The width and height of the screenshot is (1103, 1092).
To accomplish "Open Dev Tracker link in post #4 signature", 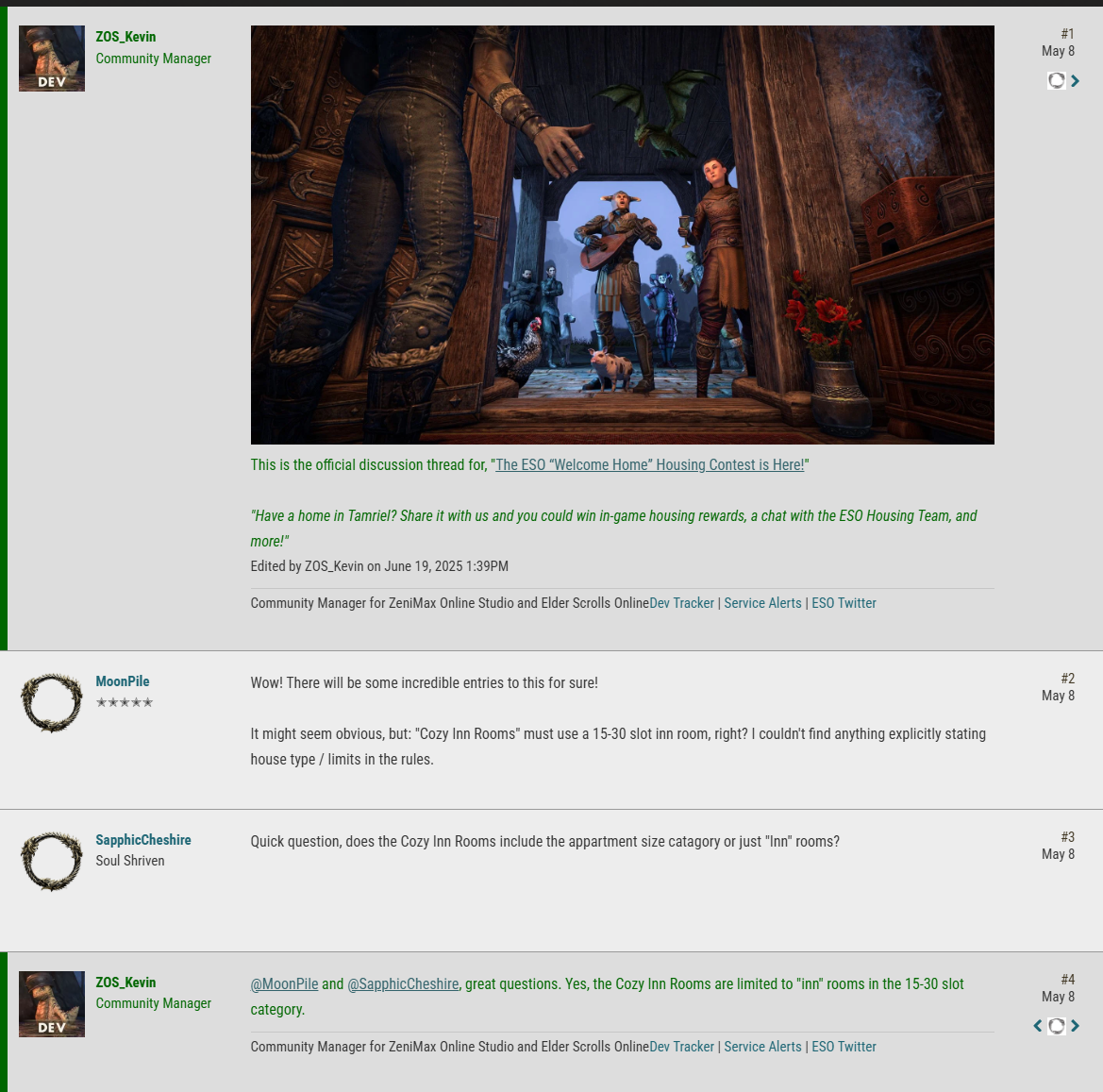I will tap(681, 1047).
